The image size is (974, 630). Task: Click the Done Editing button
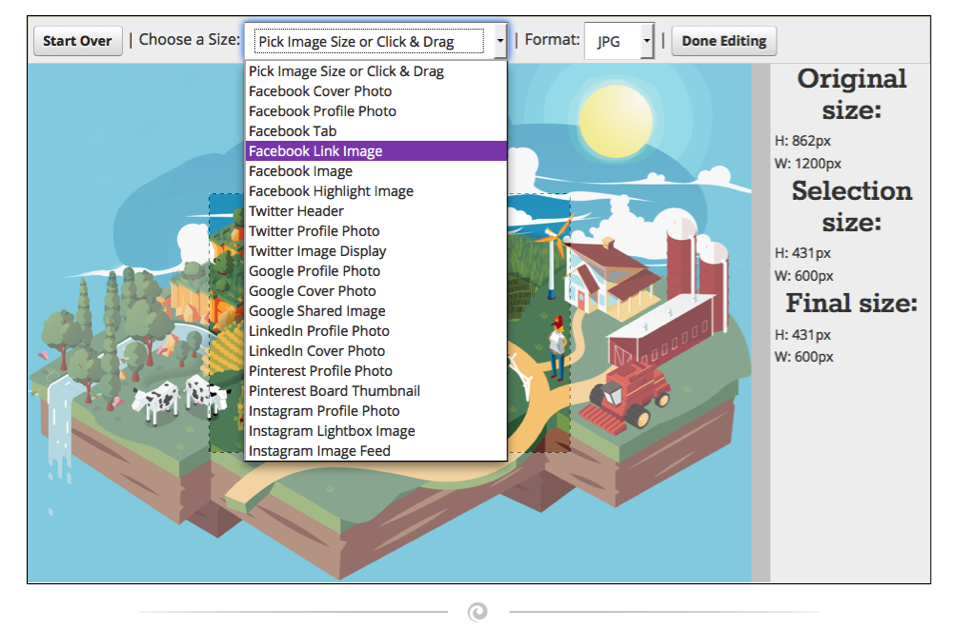tap(724, 41)
